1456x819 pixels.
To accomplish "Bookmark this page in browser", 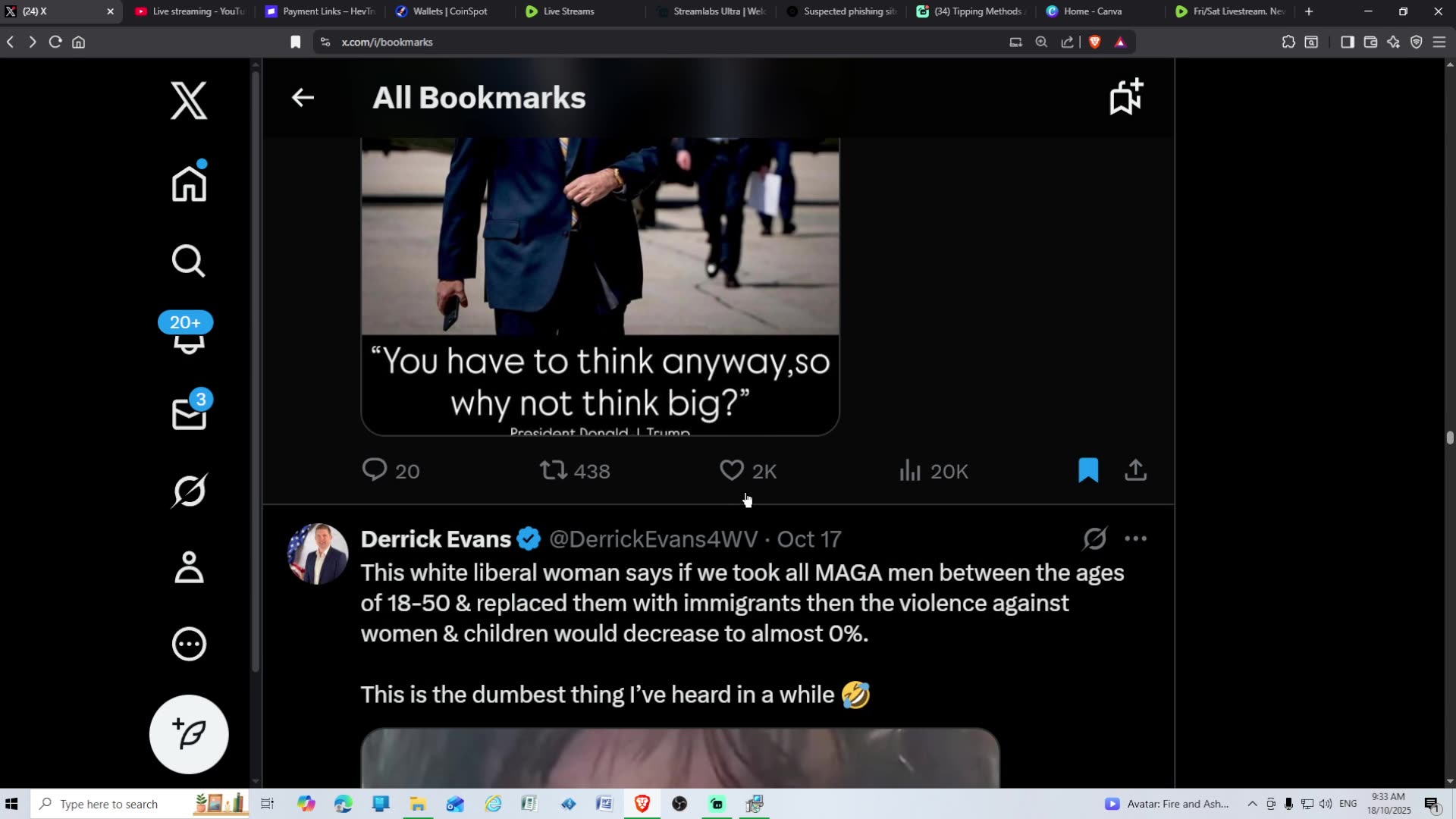I will [296, 42].
